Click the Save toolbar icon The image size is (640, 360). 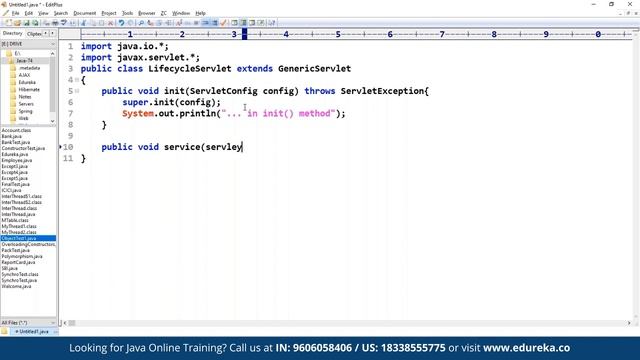tap(26, 23)
